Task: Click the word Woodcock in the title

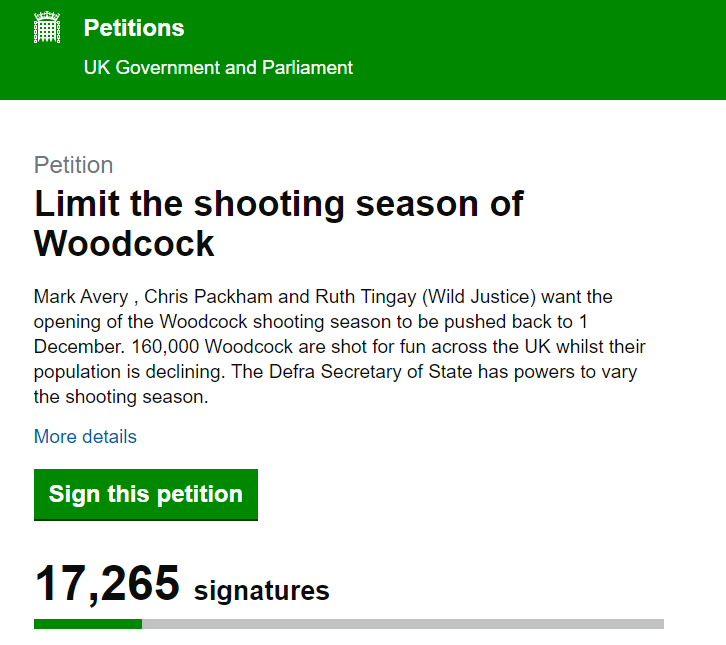Action: pyautogui.click(x=124, y=243)
